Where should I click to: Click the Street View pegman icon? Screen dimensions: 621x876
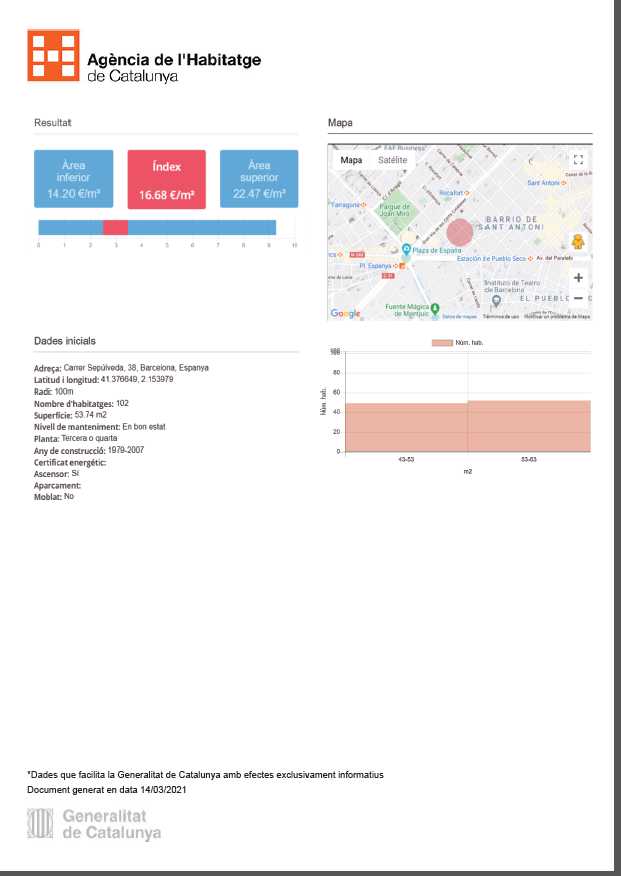click(578, 242)
